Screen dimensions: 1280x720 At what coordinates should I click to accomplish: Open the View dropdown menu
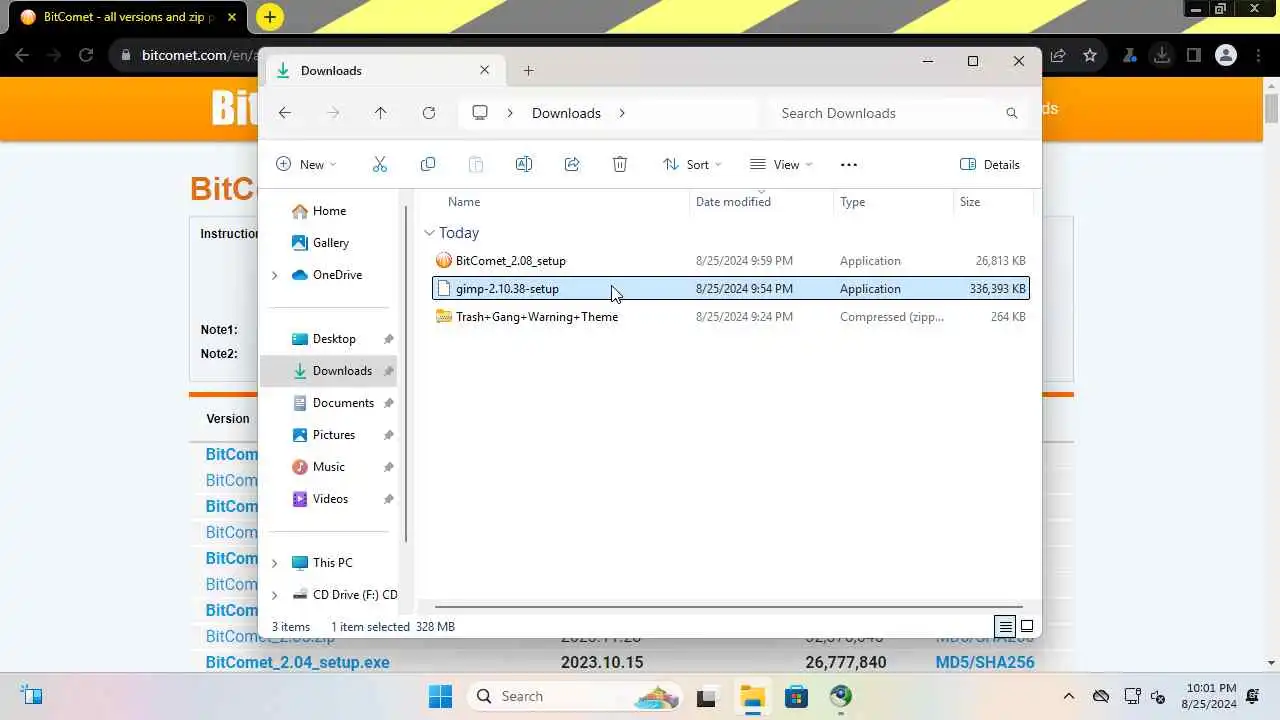[x=781, y=164]
